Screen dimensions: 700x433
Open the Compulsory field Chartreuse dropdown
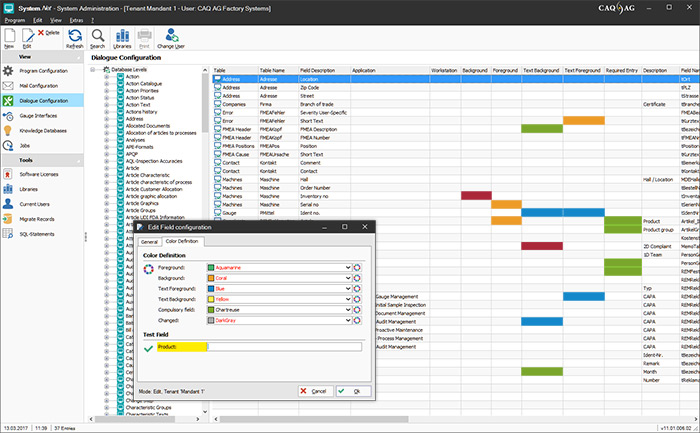pos(347,310)
